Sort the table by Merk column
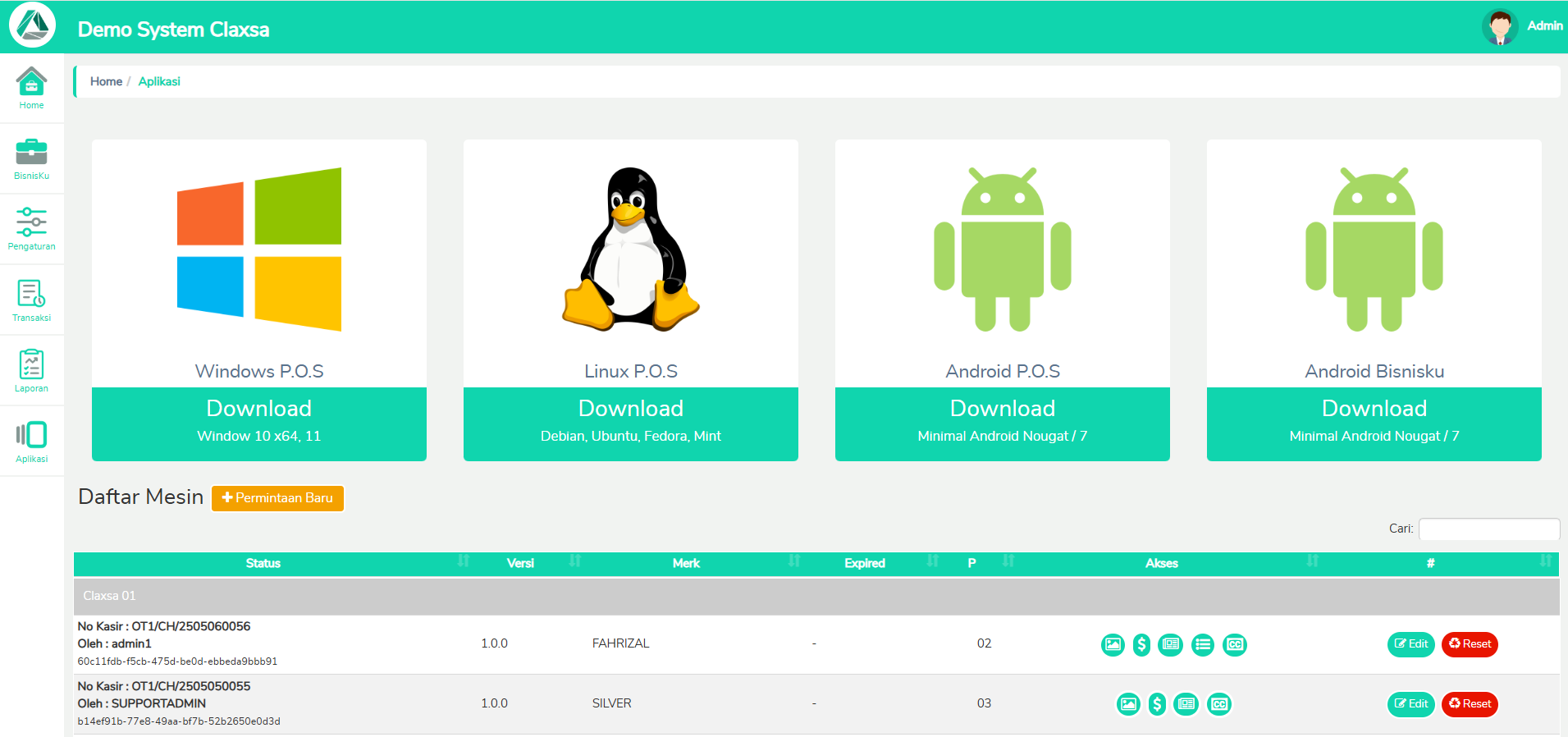Viewport: 1568px width, 737px height. click(697, 563)
